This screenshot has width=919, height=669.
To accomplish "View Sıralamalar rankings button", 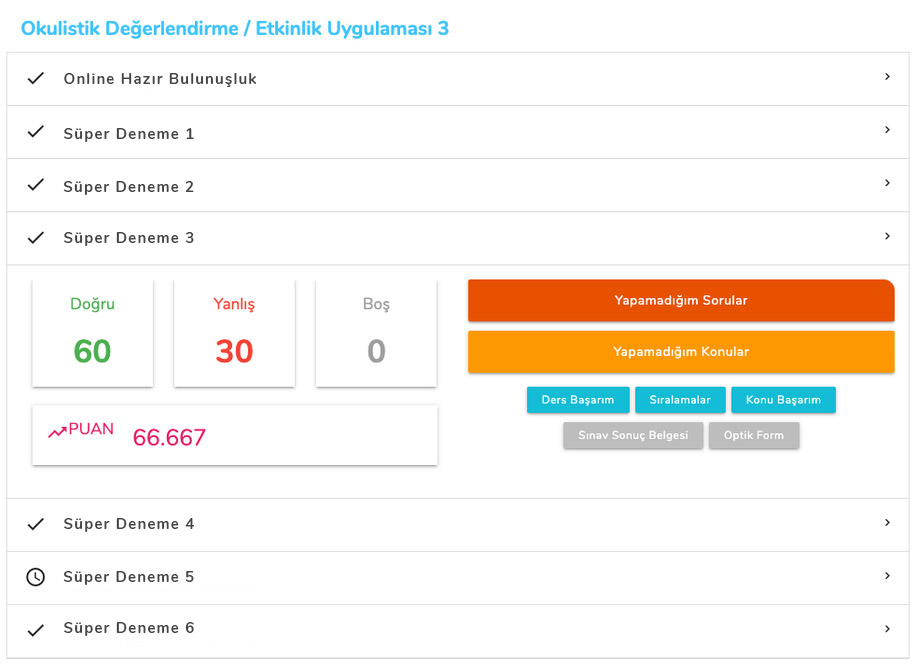I will coord(680,400).
